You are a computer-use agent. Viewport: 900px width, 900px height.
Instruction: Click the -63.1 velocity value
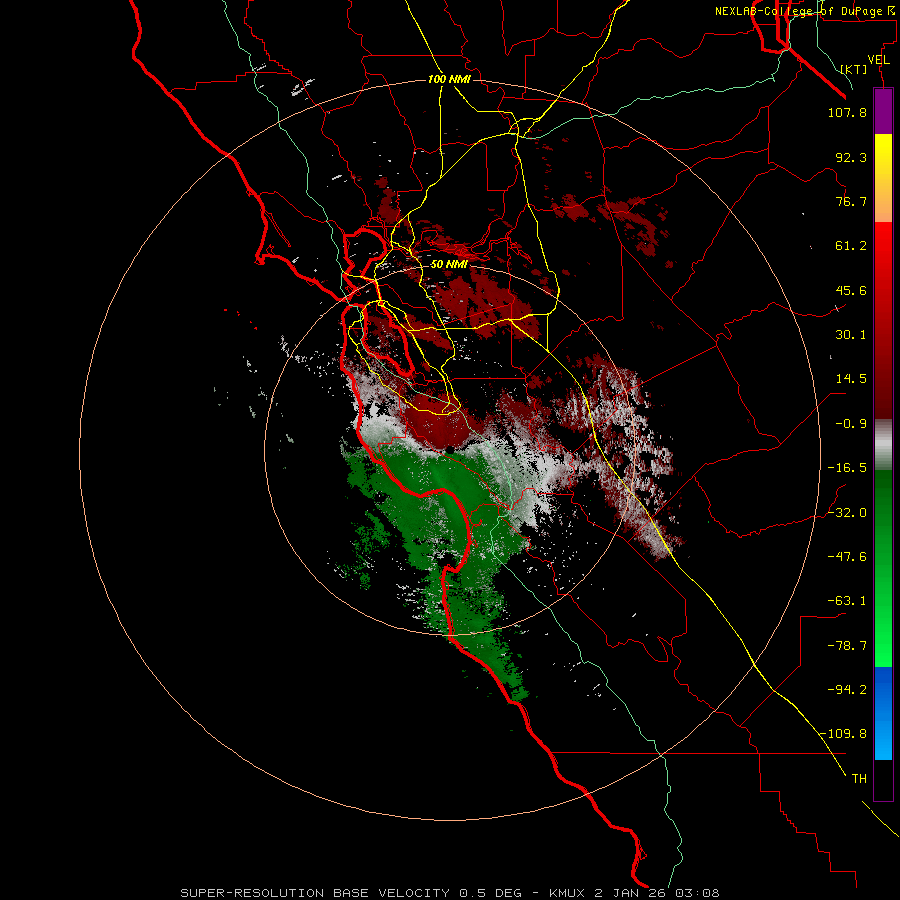(847, 601)
